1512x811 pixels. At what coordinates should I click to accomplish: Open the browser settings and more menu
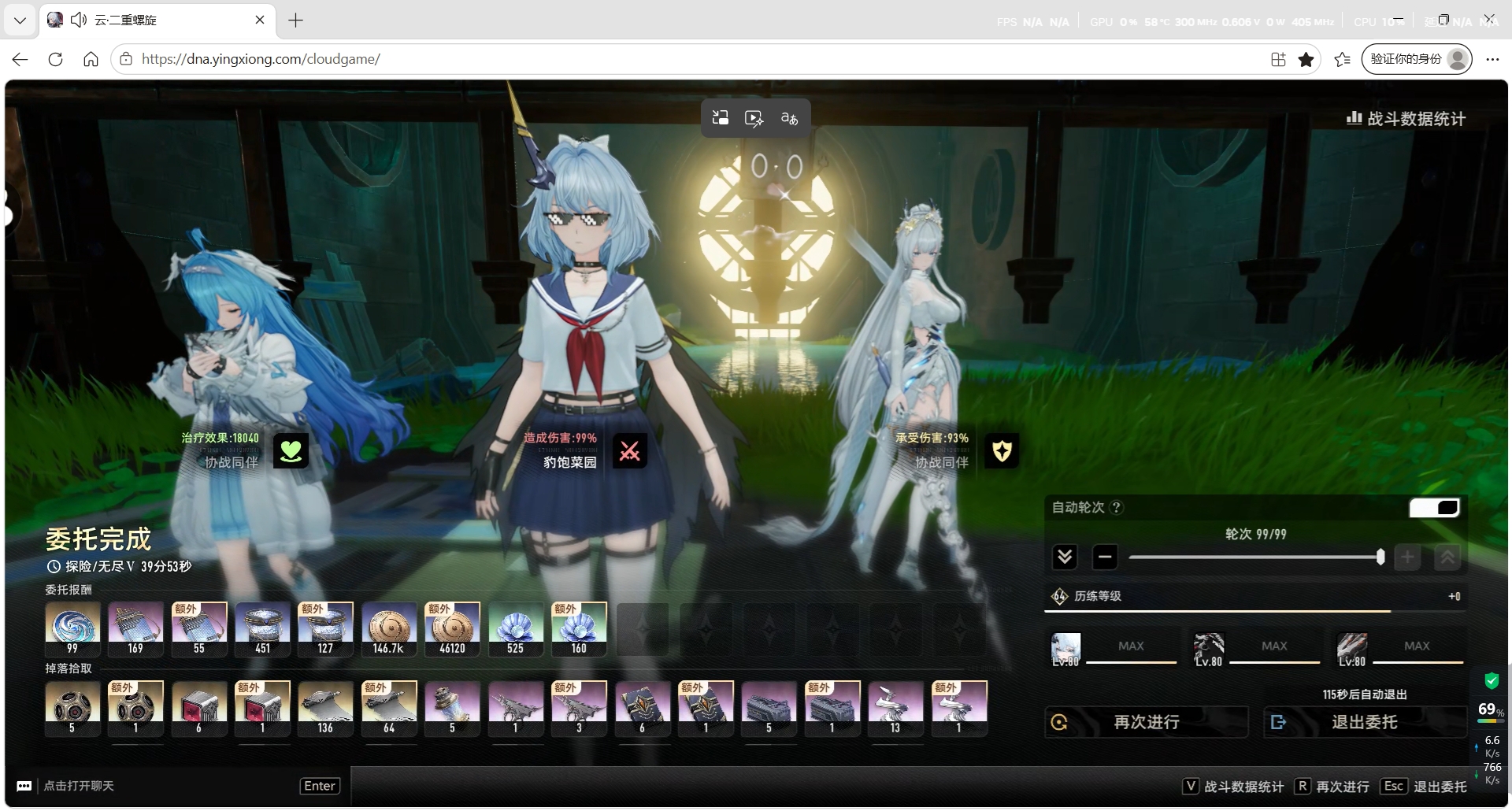click(x=1492, y=59)
